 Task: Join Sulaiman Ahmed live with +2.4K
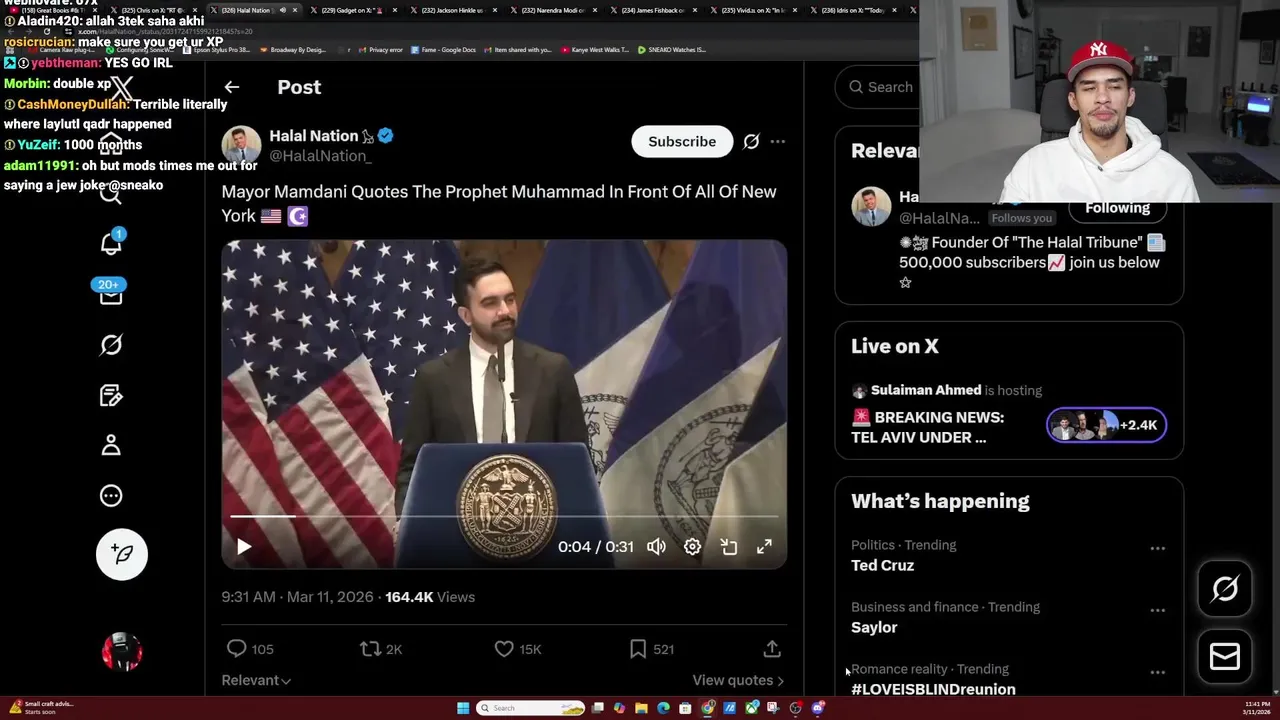[1106, 425]
